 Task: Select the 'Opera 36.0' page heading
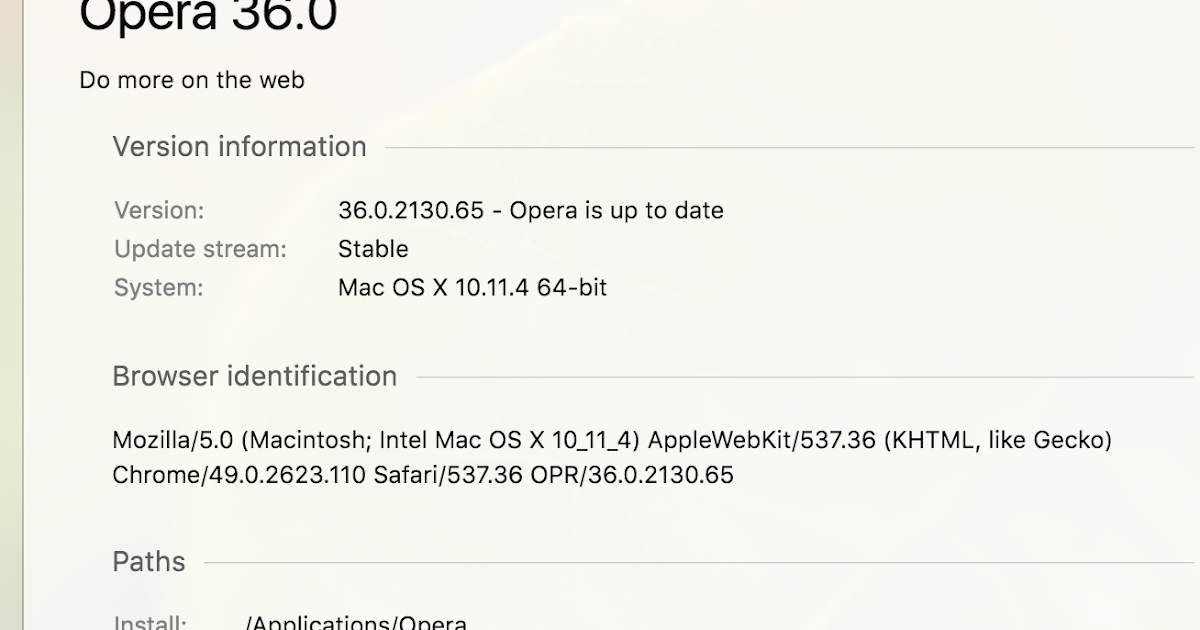(208, 17)
